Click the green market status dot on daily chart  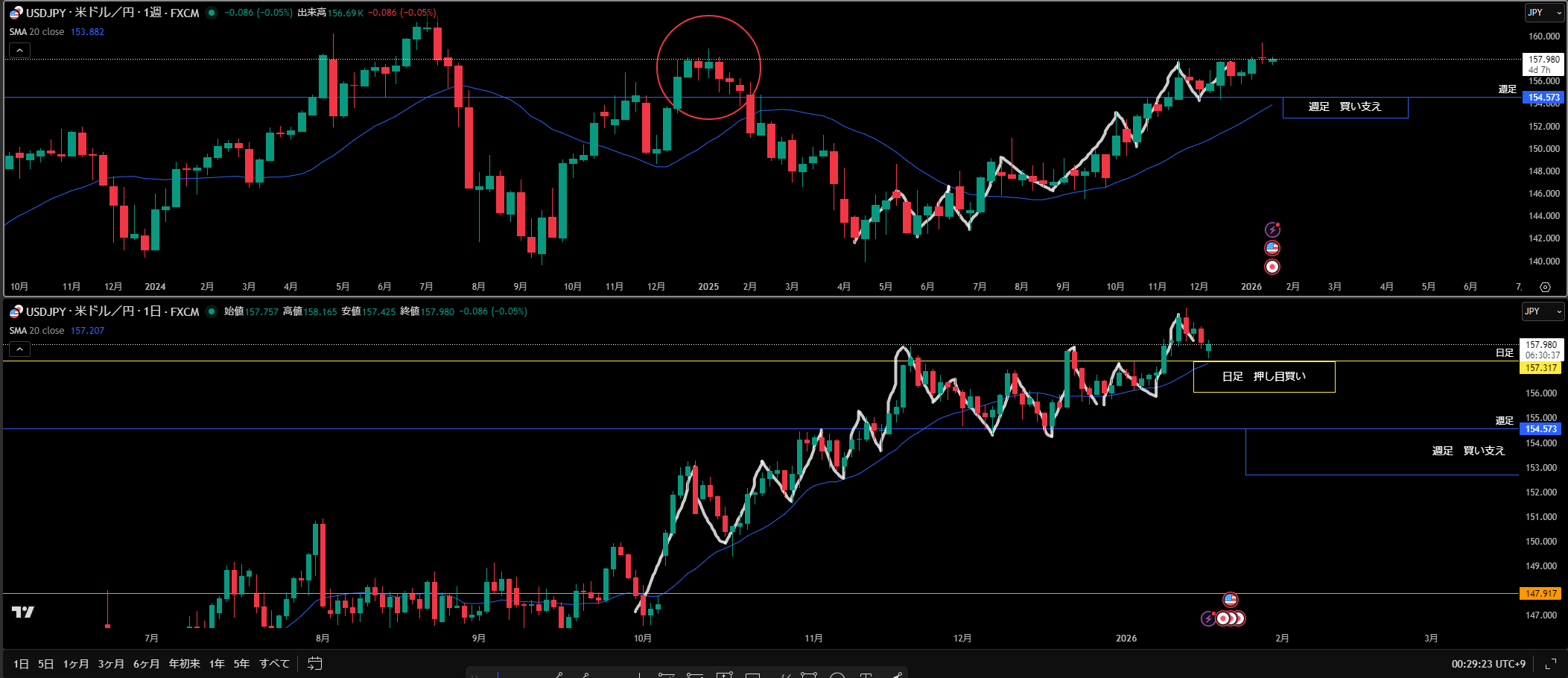coord(212,311)
